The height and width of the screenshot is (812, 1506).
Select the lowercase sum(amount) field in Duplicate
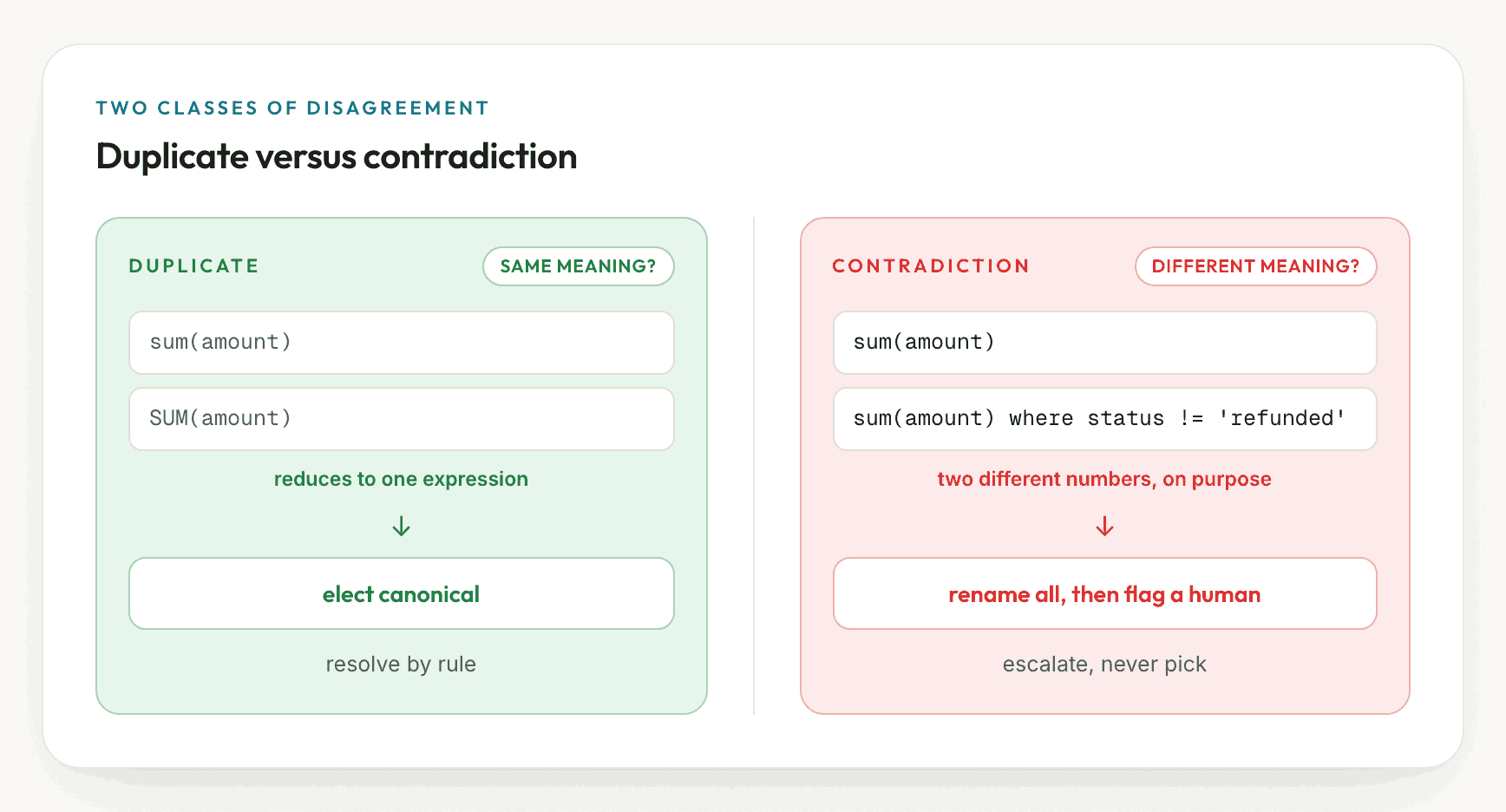(x=402, y=343)
